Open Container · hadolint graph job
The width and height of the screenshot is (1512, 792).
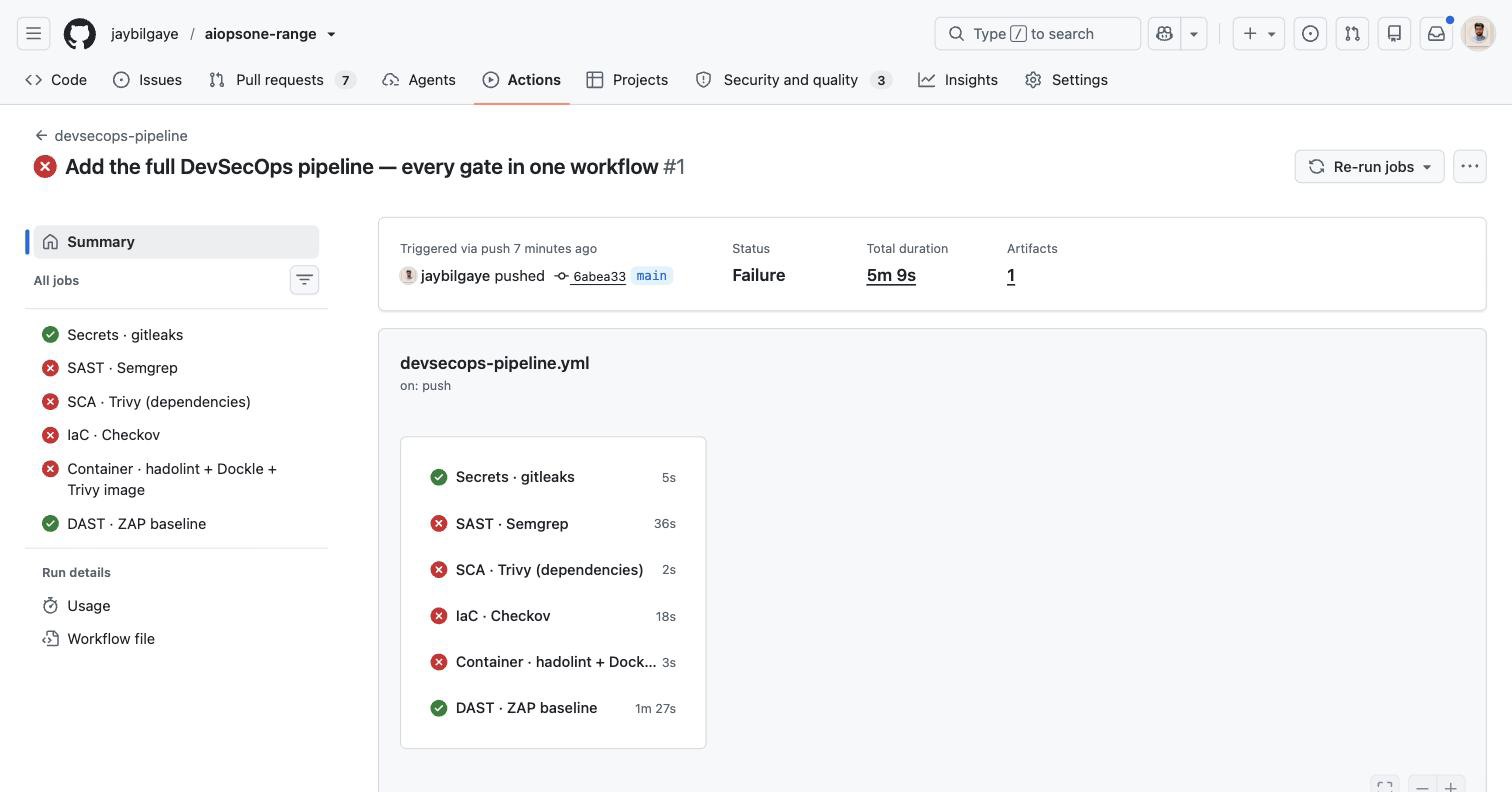553,662
